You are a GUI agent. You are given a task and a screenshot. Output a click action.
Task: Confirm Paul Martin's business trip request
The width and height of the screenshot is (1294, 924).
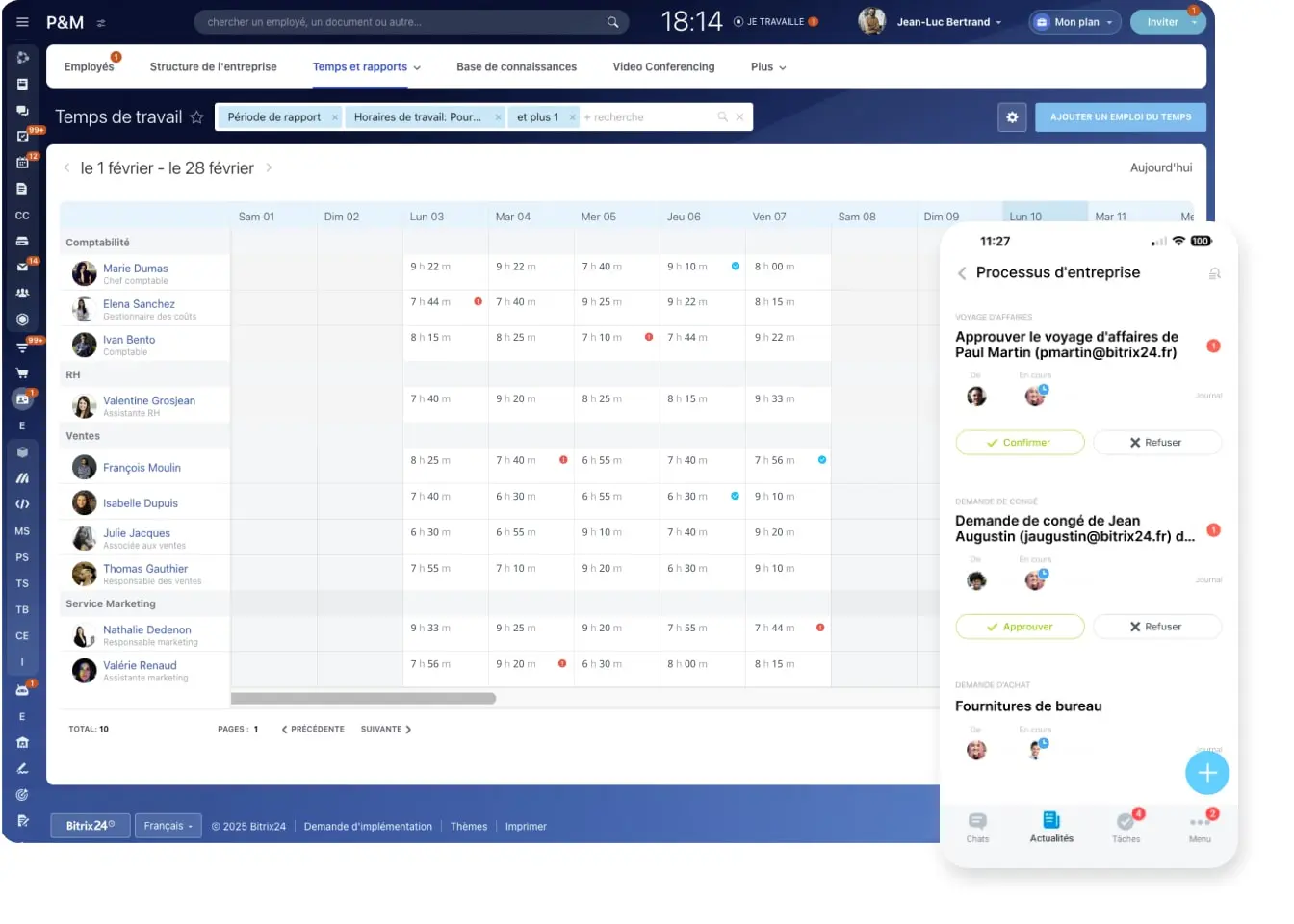point(1020,443)
